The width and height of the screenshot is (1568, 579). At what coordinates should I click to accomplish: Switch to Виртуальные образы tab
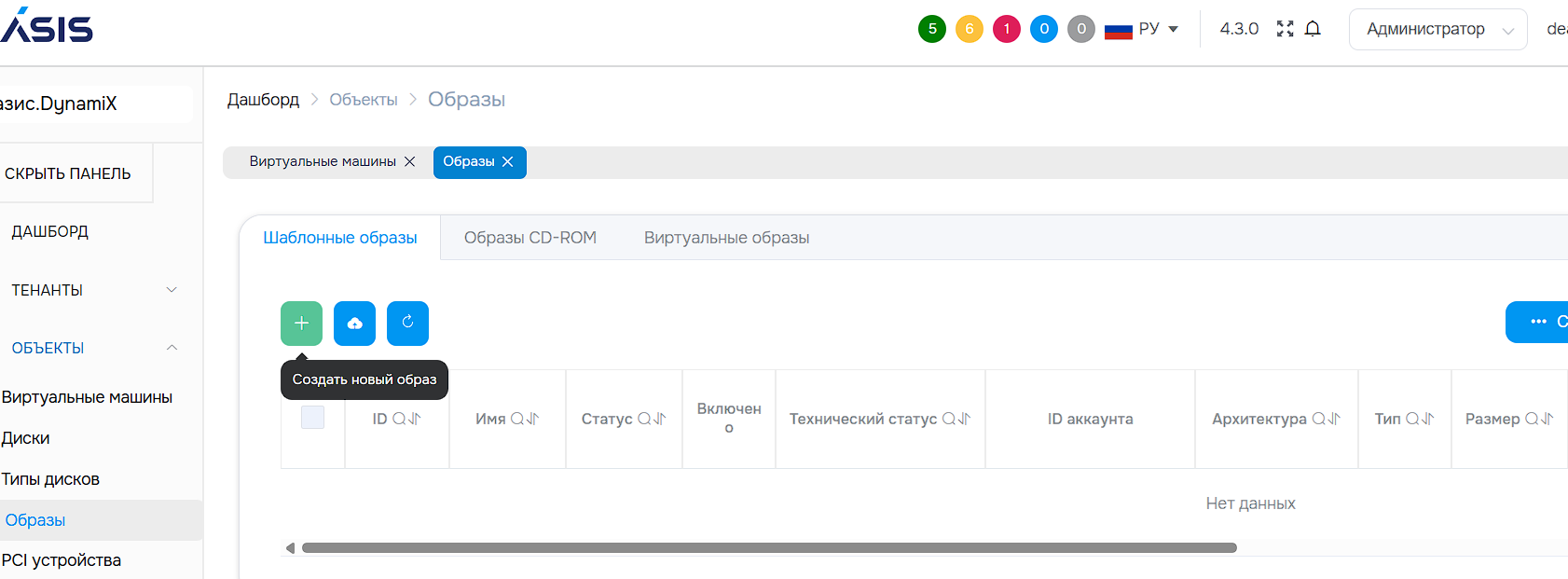pyautogui.click(x=726, y=238)
